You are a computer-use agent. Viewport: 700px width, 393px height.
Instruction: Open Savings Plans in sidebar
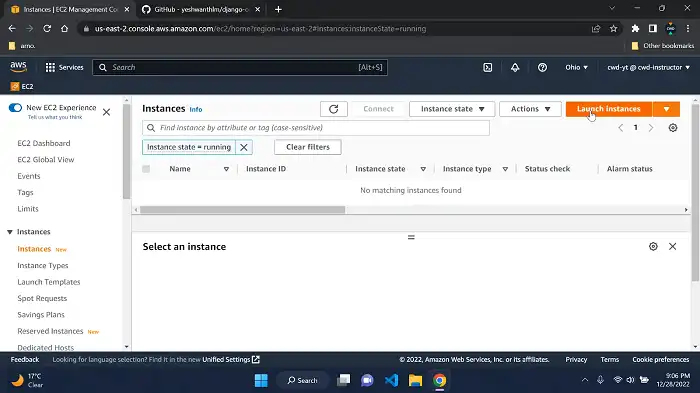41,315
